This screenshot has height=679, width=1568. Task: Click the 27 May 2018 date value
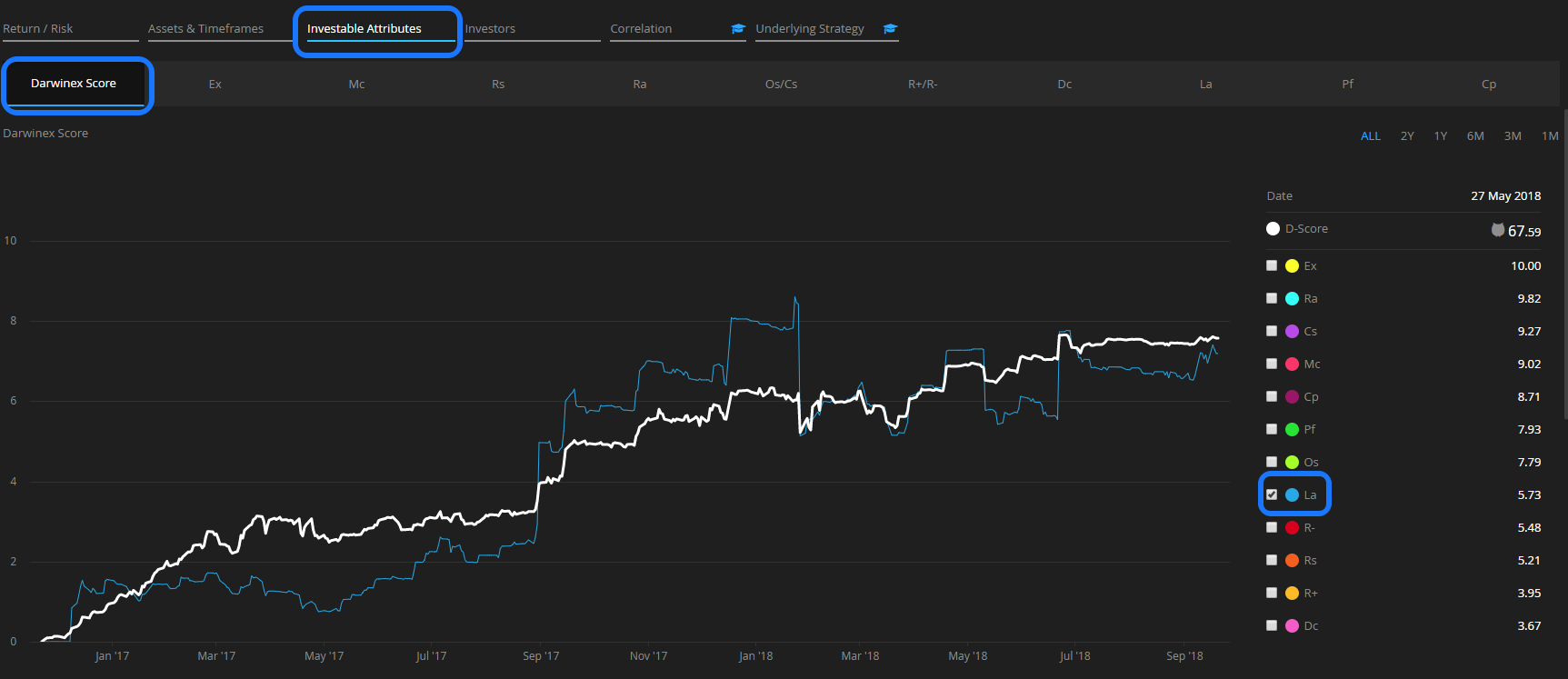(x=1506, y=195)
